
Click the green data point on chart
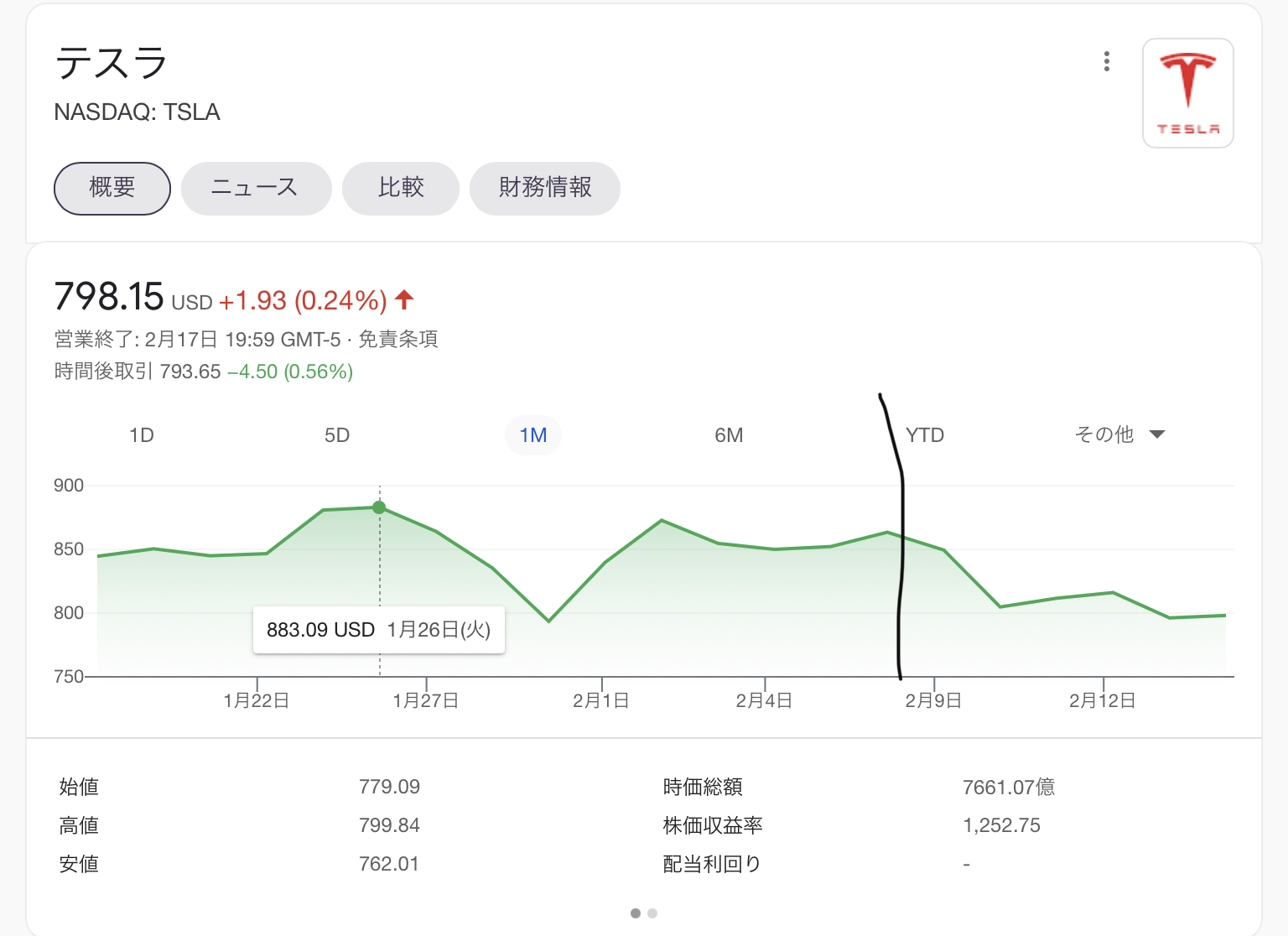379,507
